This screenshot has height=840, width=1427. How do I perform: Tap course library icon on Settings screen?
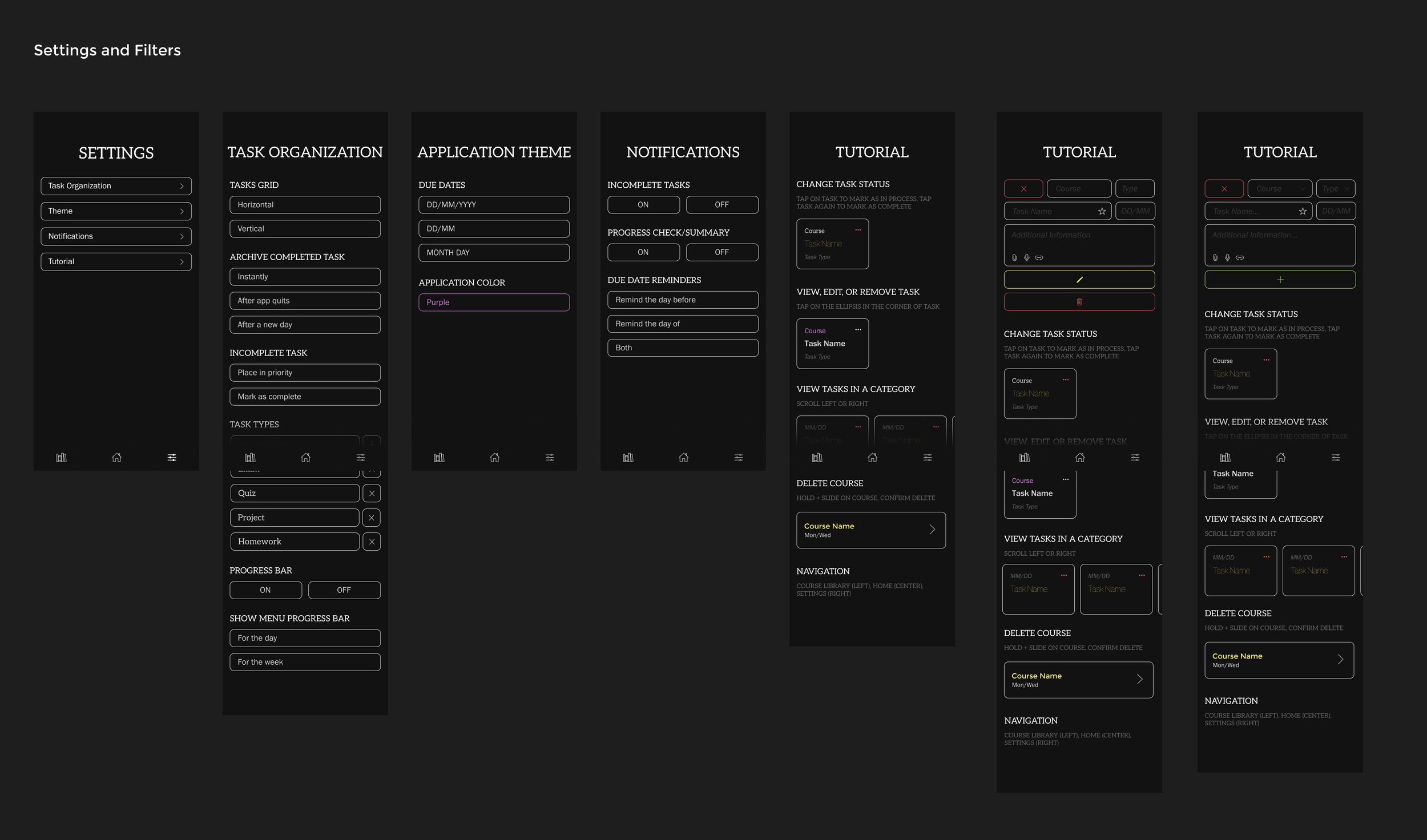[61, 458]
